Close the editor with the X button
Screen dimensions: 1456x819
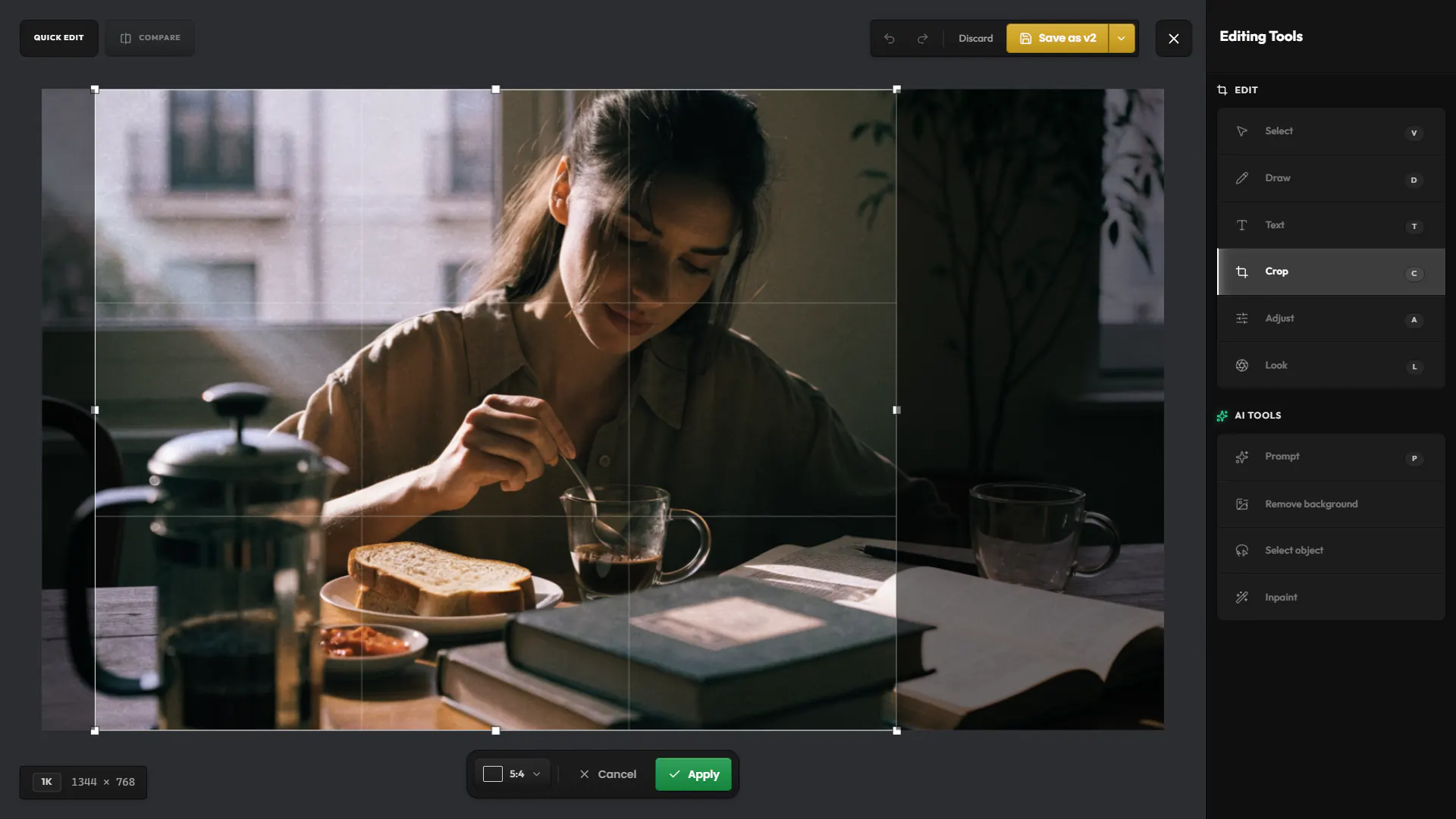click(1173, 38)
